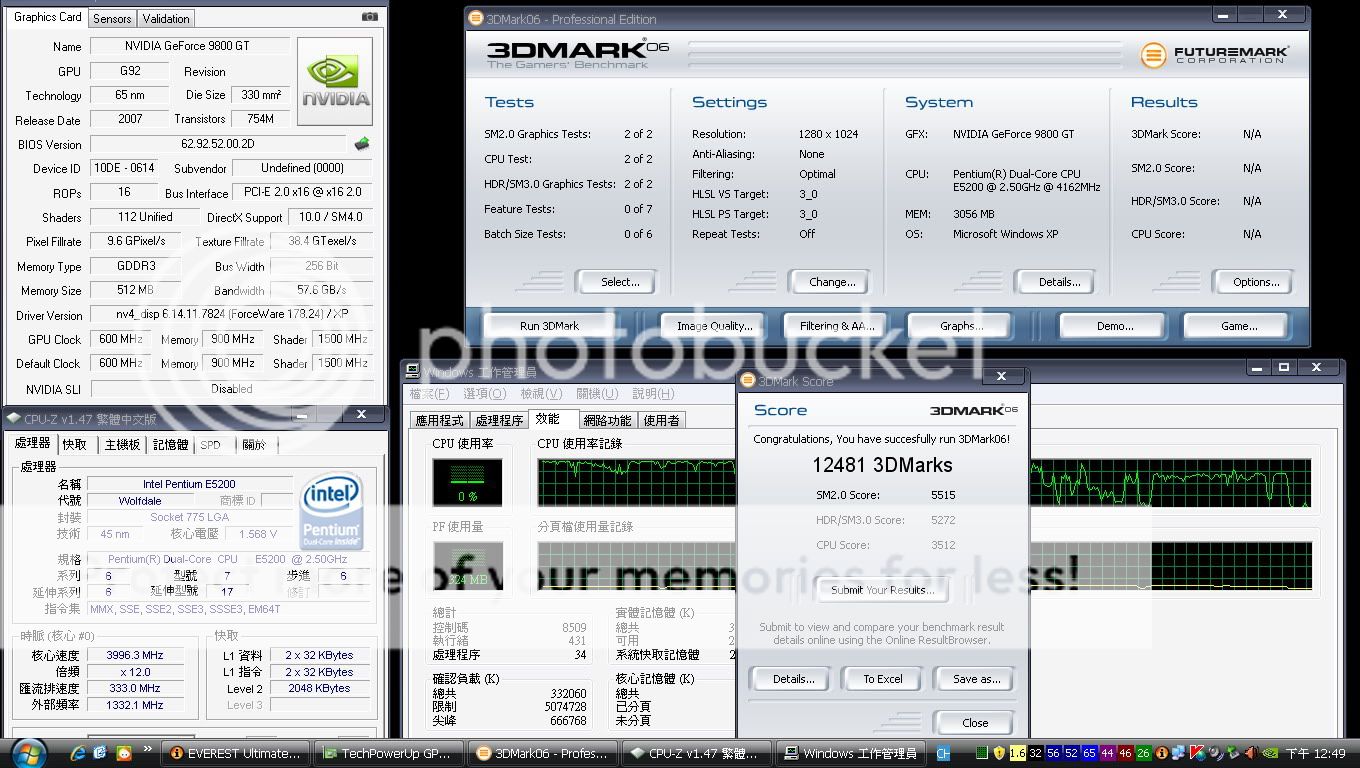The width and height of the screenshot is (1360, 768).
Task: Click the CPU-Z core speed value 3996.3 MHz
Action: (135, 655)
